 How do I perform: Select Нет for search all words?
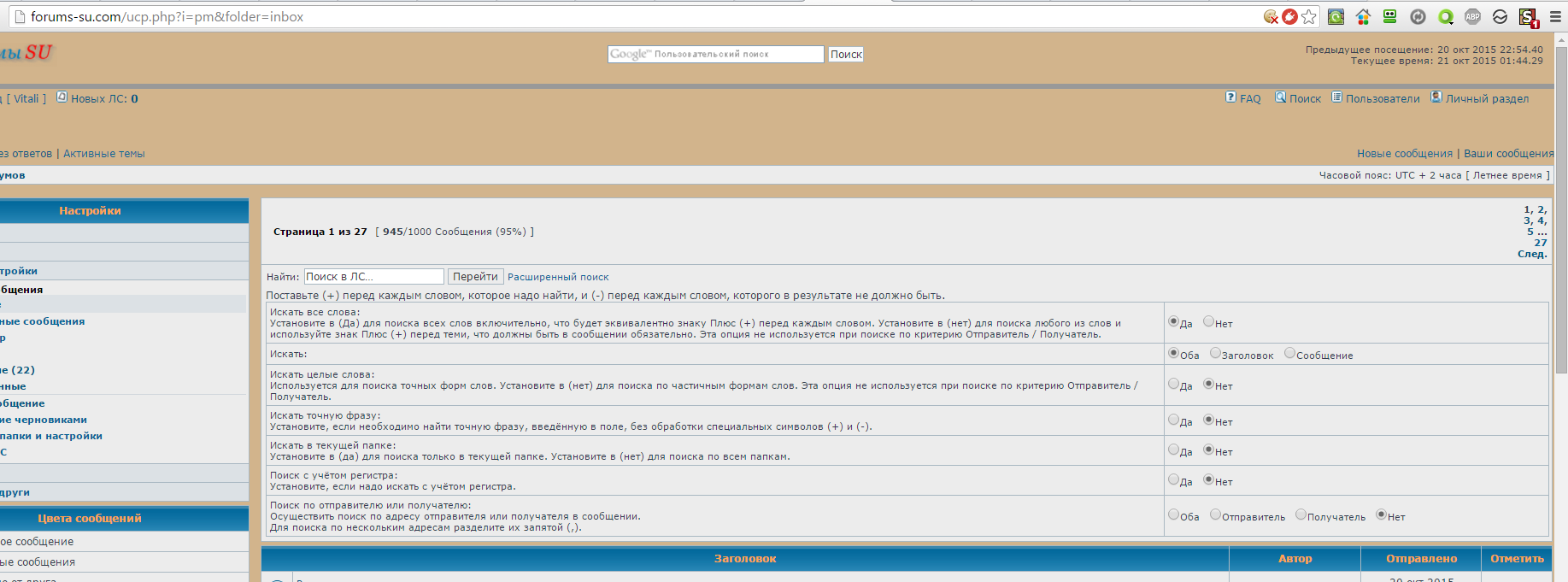1208,322
